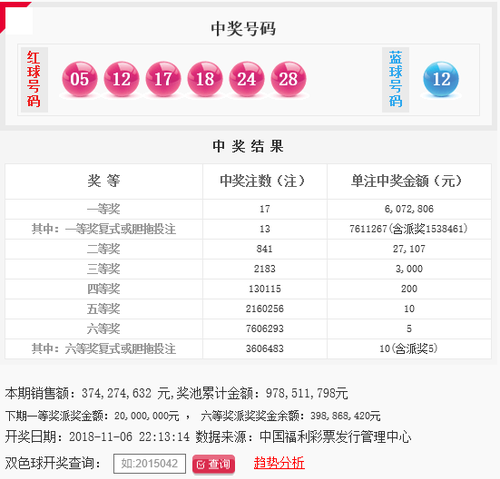Select first prize amount 6,072,806
This screenshot has height=479, width=500.
point(409,209)
